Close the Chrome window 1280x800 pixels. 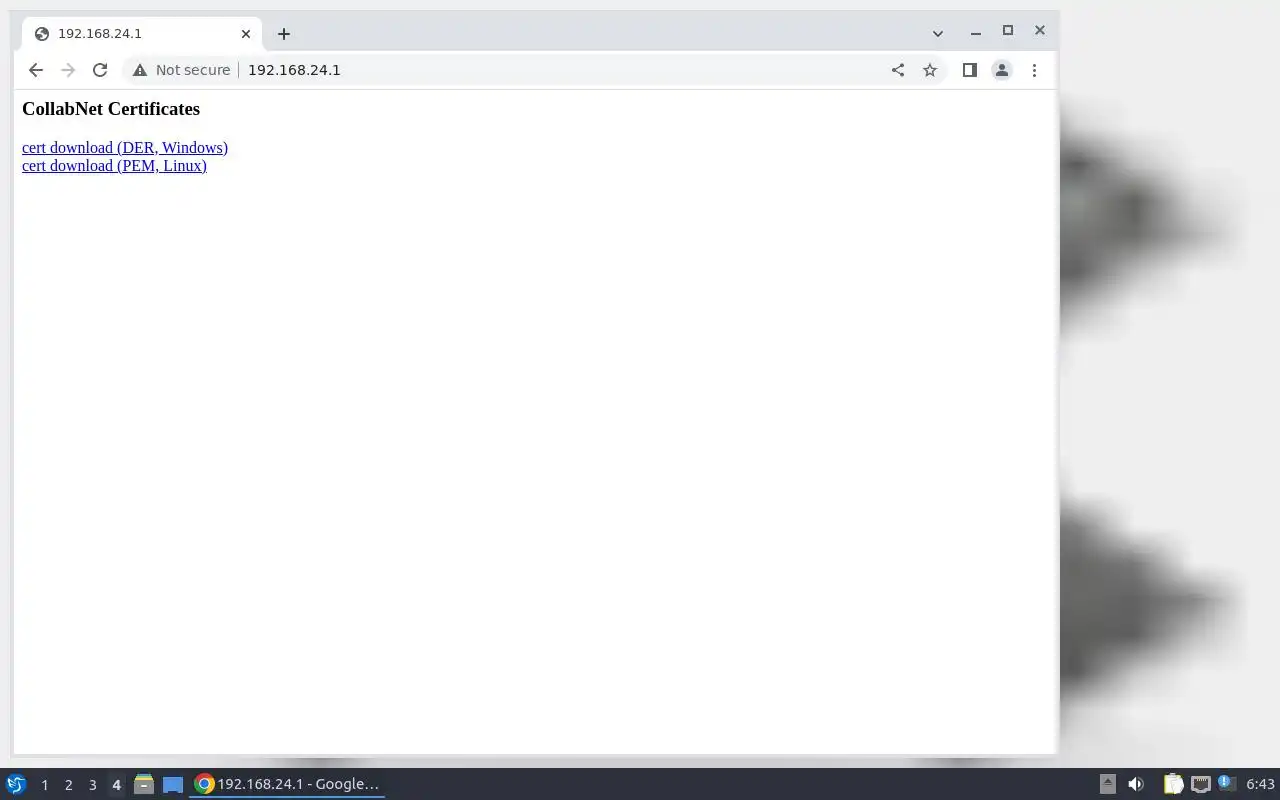[1040, 31]
